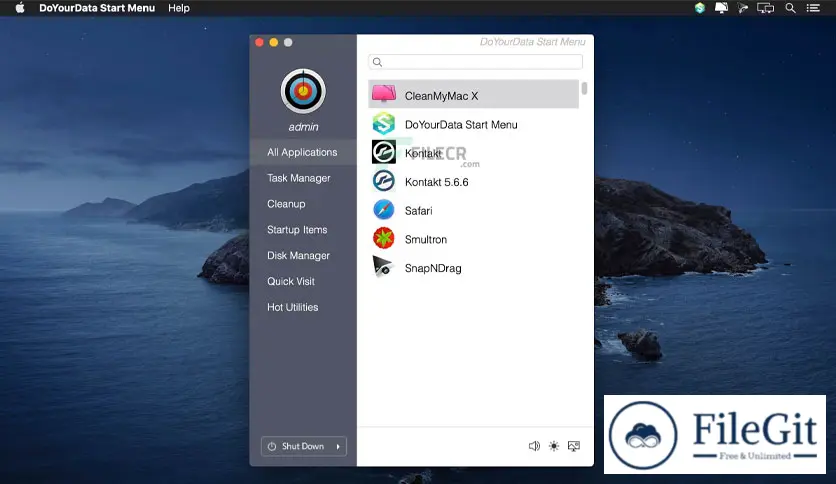Image resolution: width=836 pixels, height=484 pixels.
Task: Click the Shut Down button
Action: (304, 446)
